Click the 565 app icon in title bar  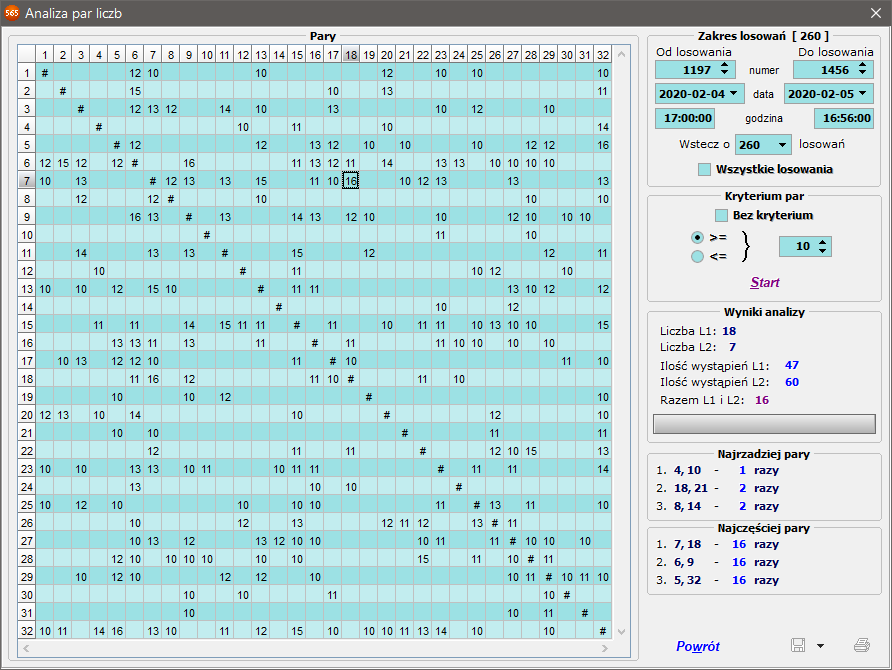click(x=12, y=13)
